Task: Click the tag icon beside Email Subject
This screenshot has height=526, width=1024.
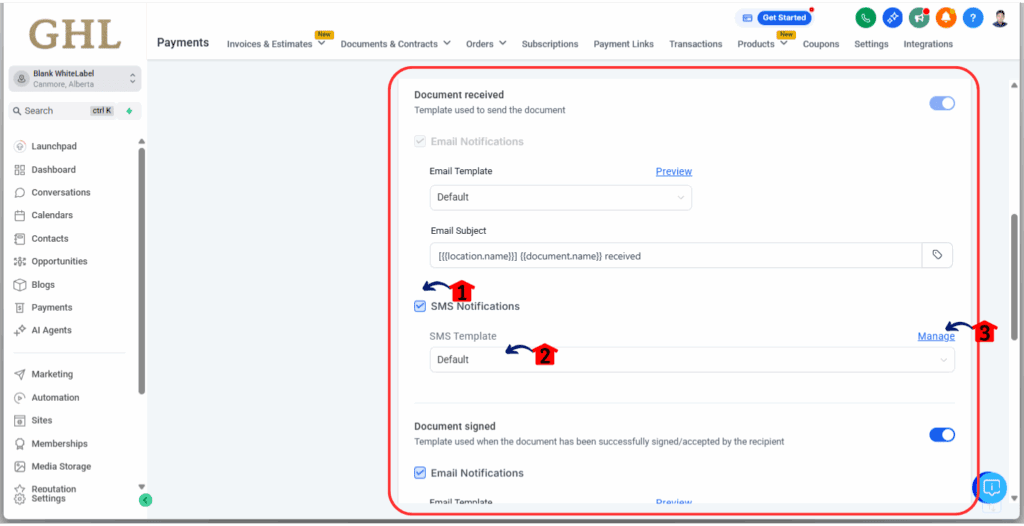Action: coord(937,255)
